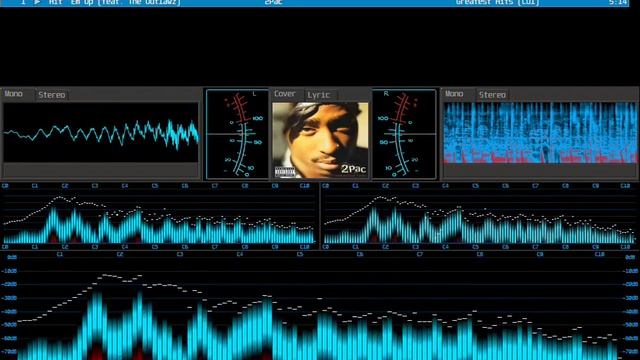Click the cyan oscilloscope waveform display
This screenshot has height=360, width=640.
(101, 132)
